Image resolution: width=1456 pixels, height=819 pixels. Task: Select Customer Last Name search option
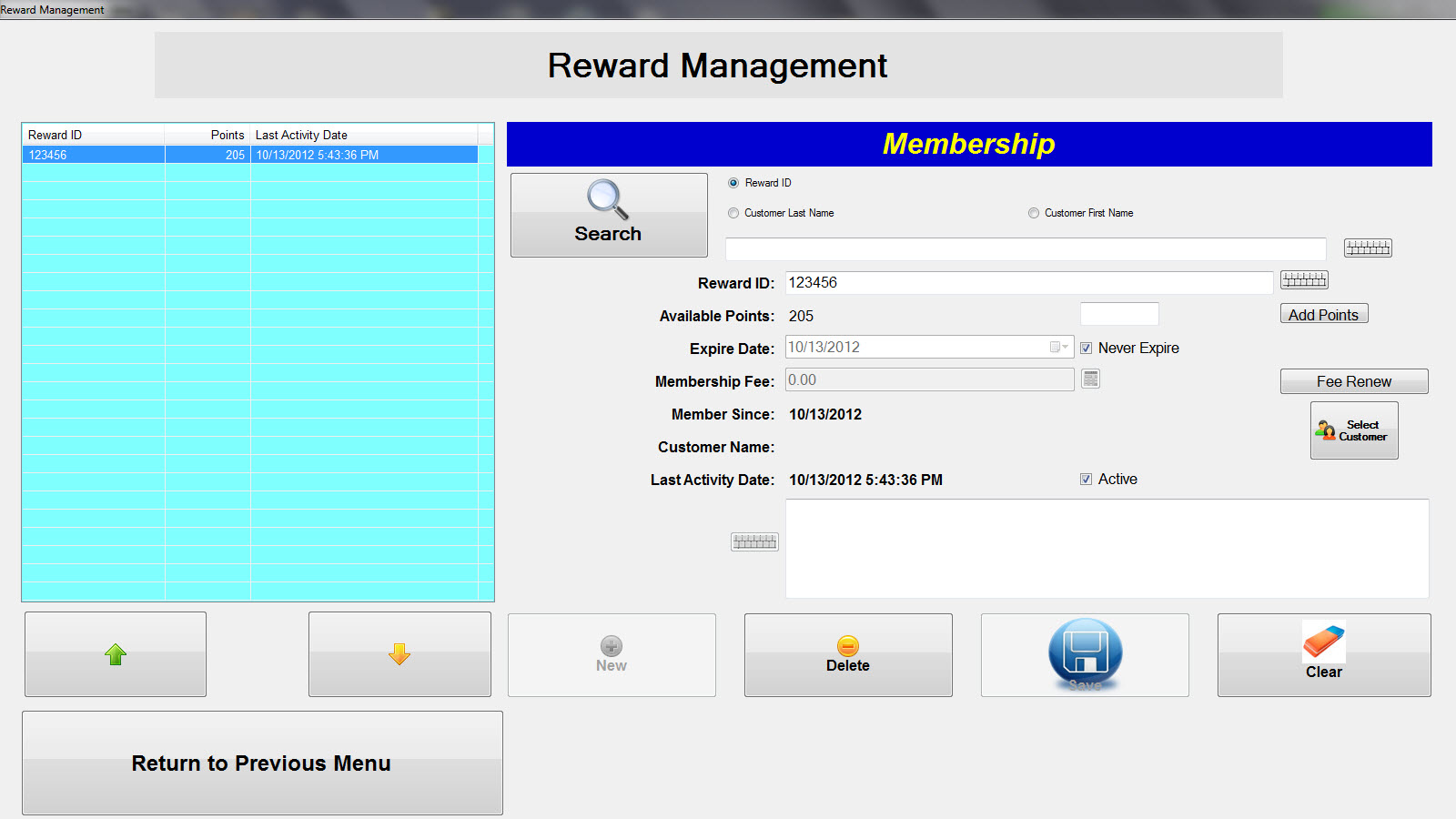point(733,213)
